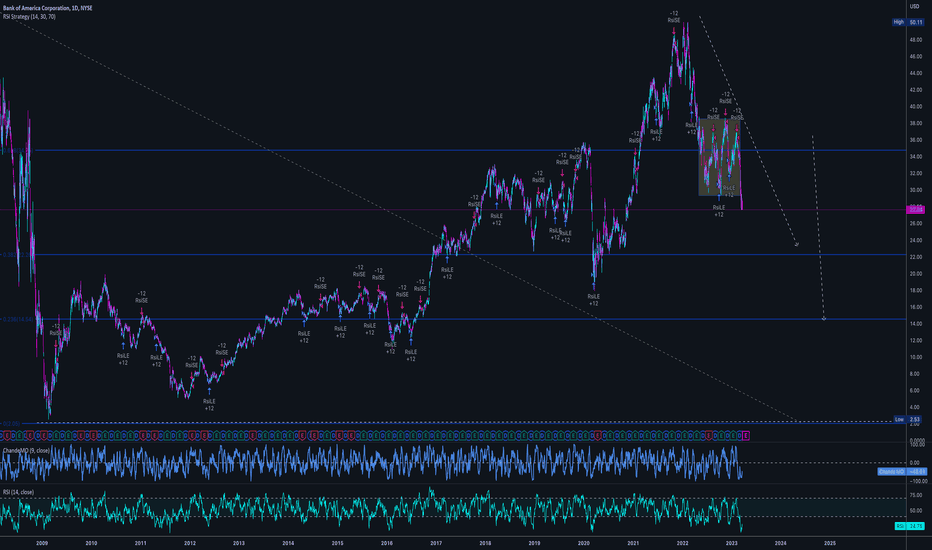Click the 48.00 price axis label
The image size is (932, 550).
tap(915, 40)
